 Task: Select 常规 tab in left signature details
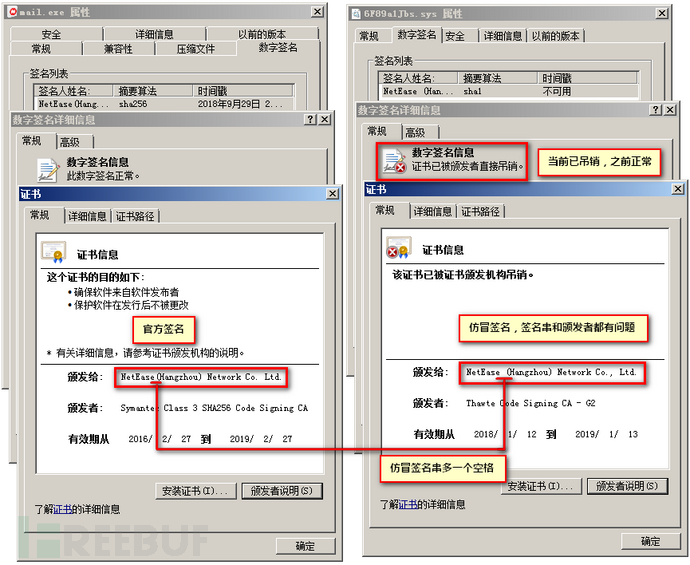pyautogui.click(x=36, y=141)
